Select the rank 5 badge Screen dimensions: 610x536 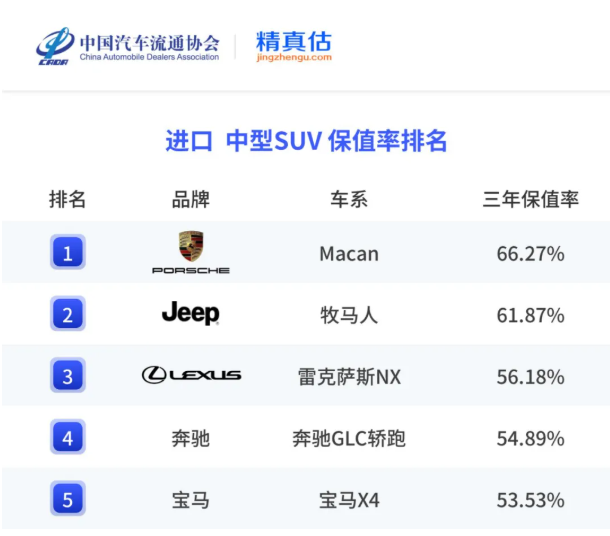[x=68, y=499]
